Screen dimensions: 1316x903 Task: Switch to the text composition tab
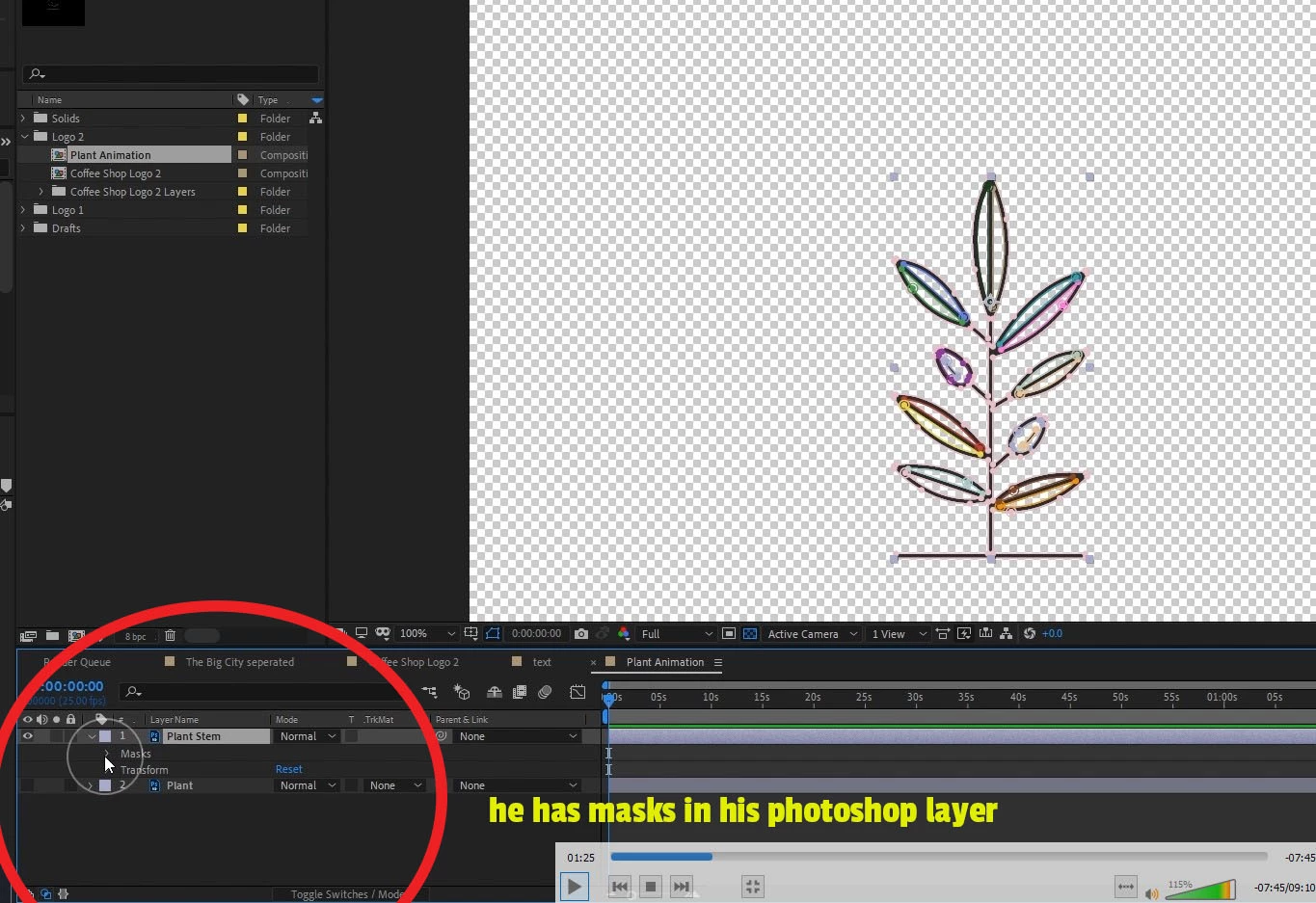(542, 662)
